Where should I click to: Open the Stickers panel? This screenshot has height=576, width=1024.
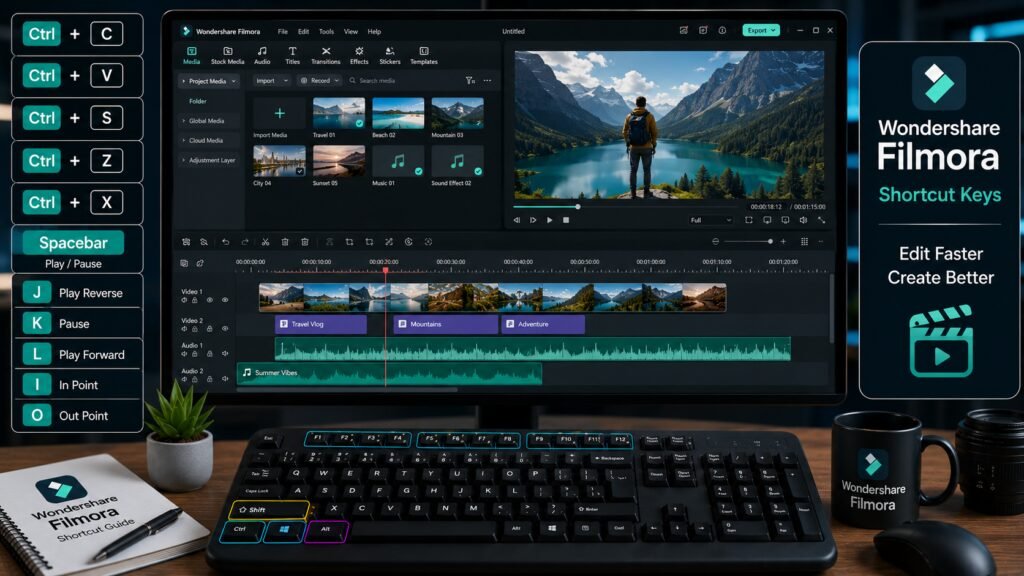click(x=389, y=56)
